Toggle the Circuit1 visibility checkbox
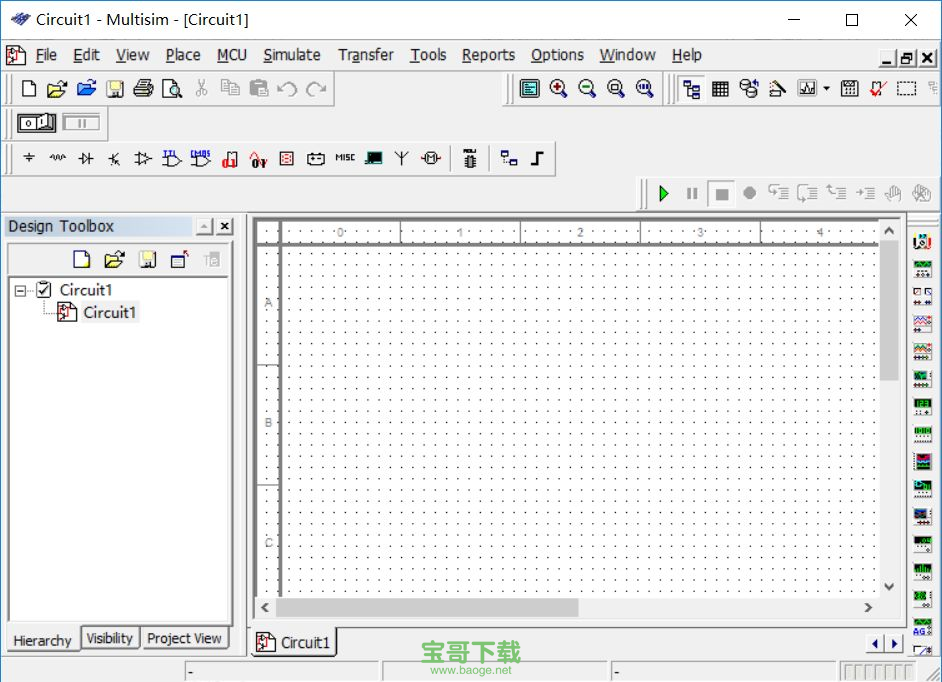942x682 pixels. click(x=41, y=289)
